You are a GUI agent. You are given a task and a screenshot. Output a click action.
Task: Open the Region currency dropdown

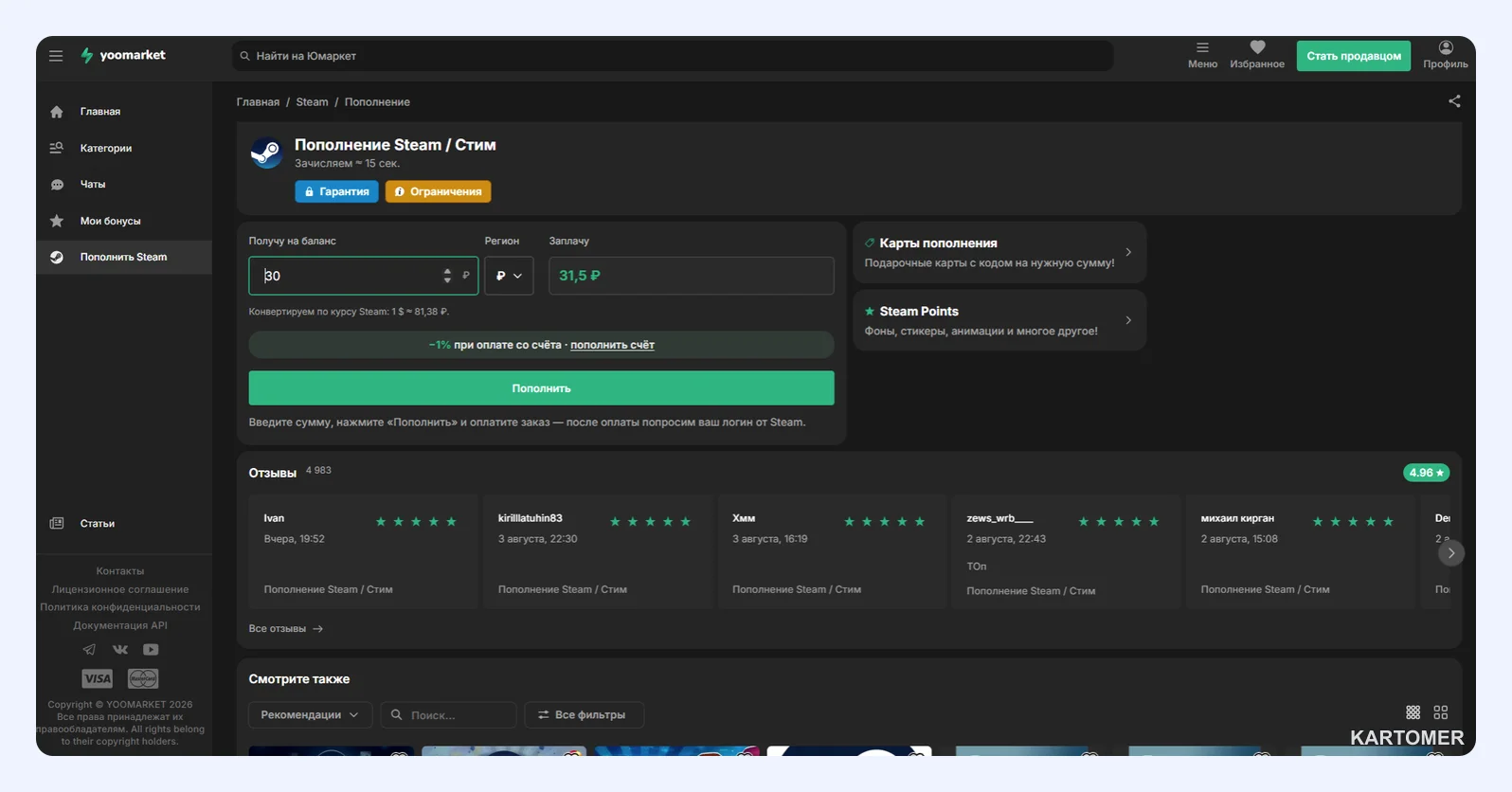[x=509, y=276]
